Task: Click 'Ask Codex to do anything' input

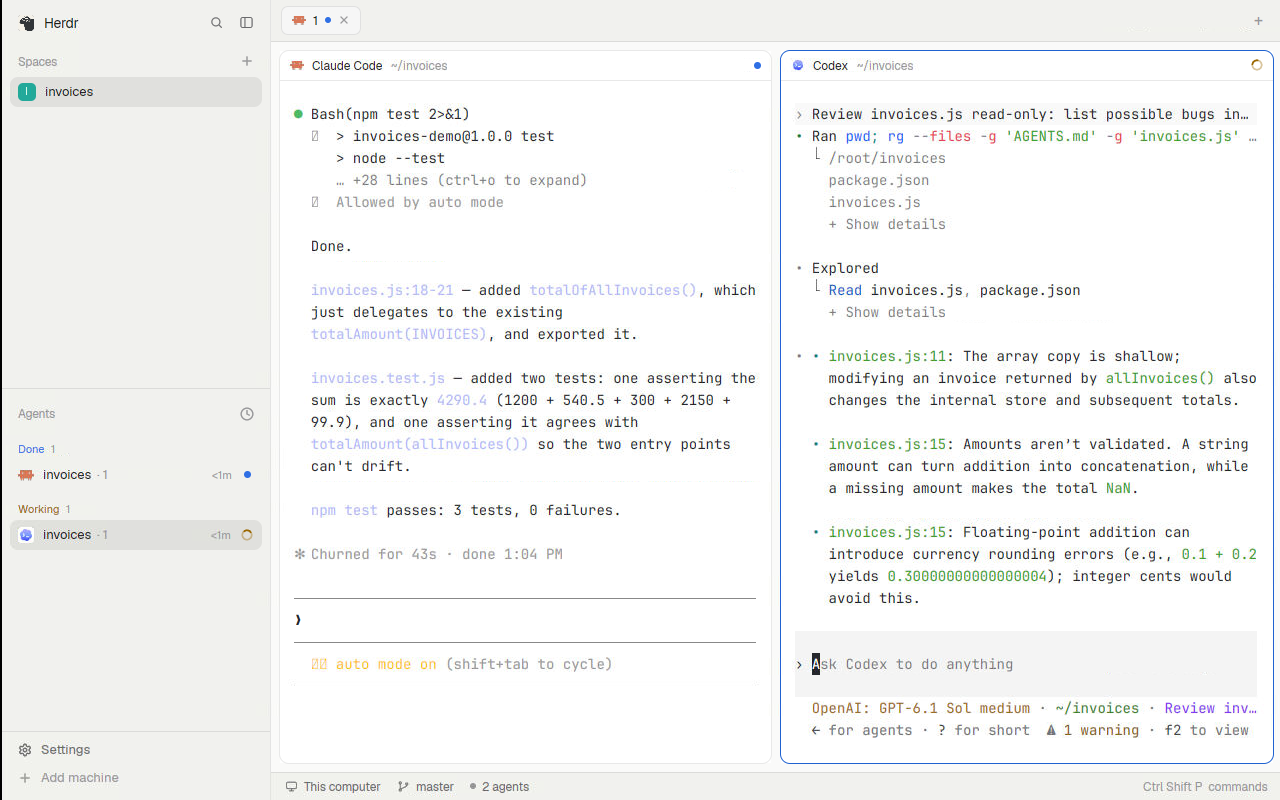Action: (x=1026, y=665)
